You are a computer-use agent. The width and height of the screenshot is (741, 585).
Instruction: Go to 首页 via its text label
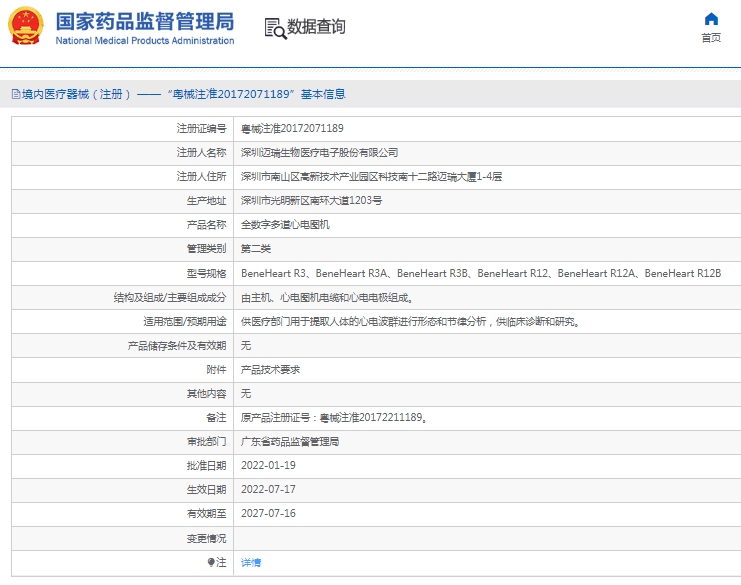(711, 38)
